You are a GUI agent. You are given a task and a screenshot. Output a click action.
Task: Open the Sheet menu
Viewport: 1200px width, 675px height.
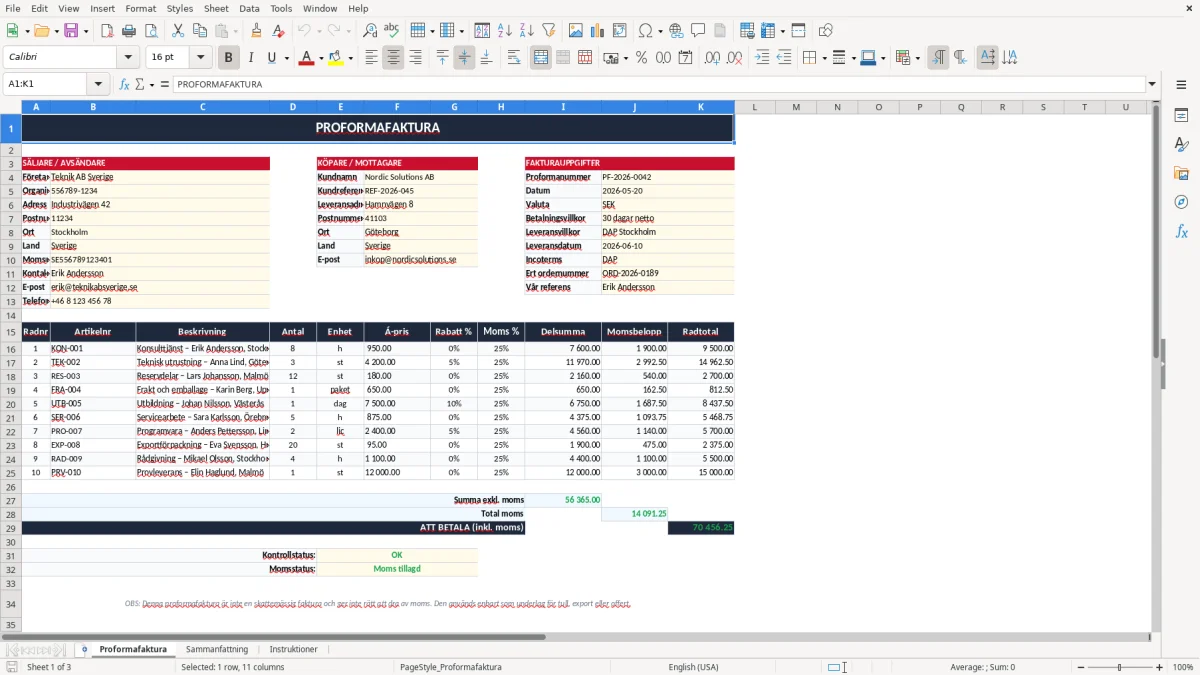tap(216, 8)
